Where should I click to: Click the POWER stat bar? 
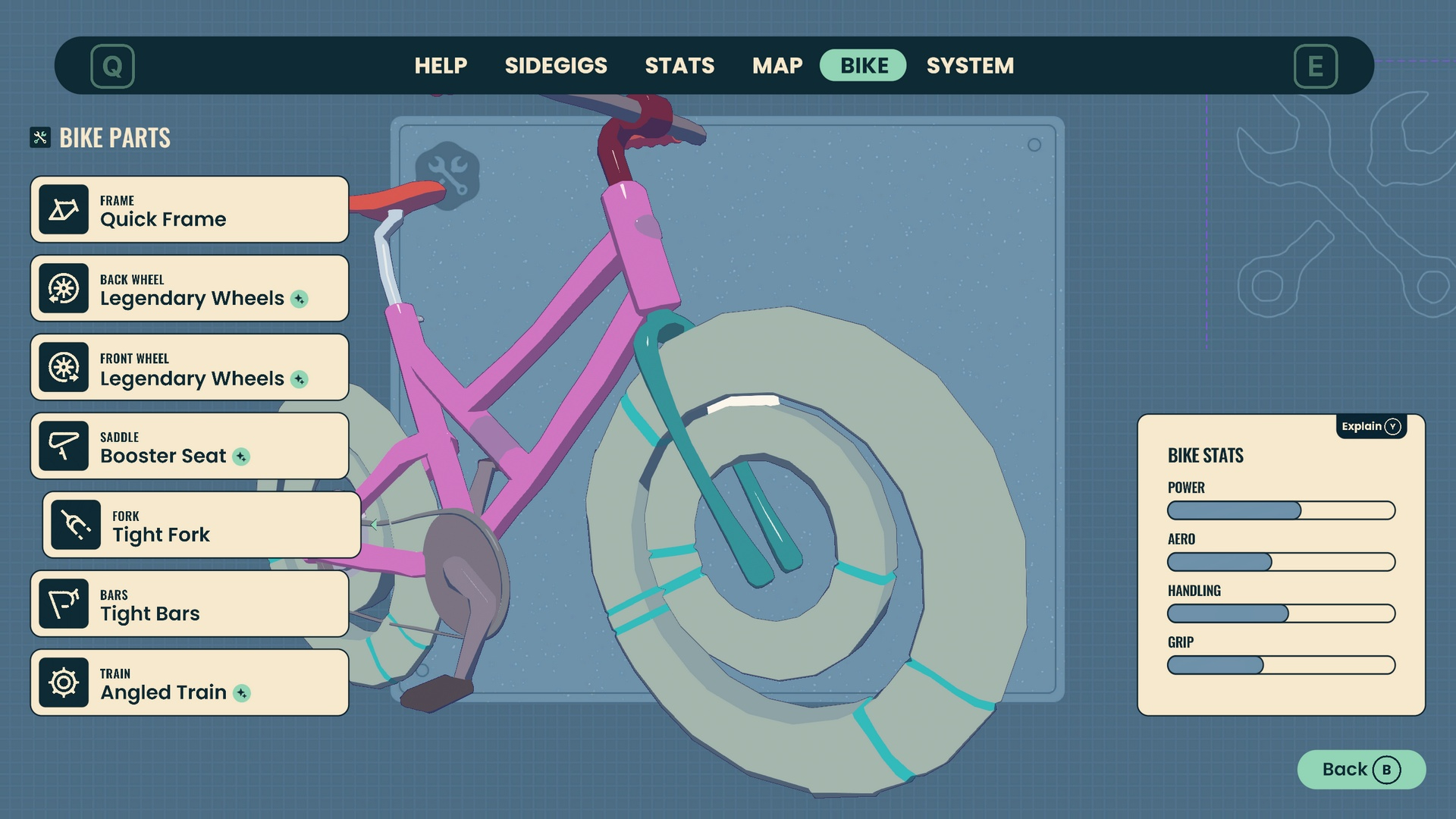click(x=1281, y=510)
